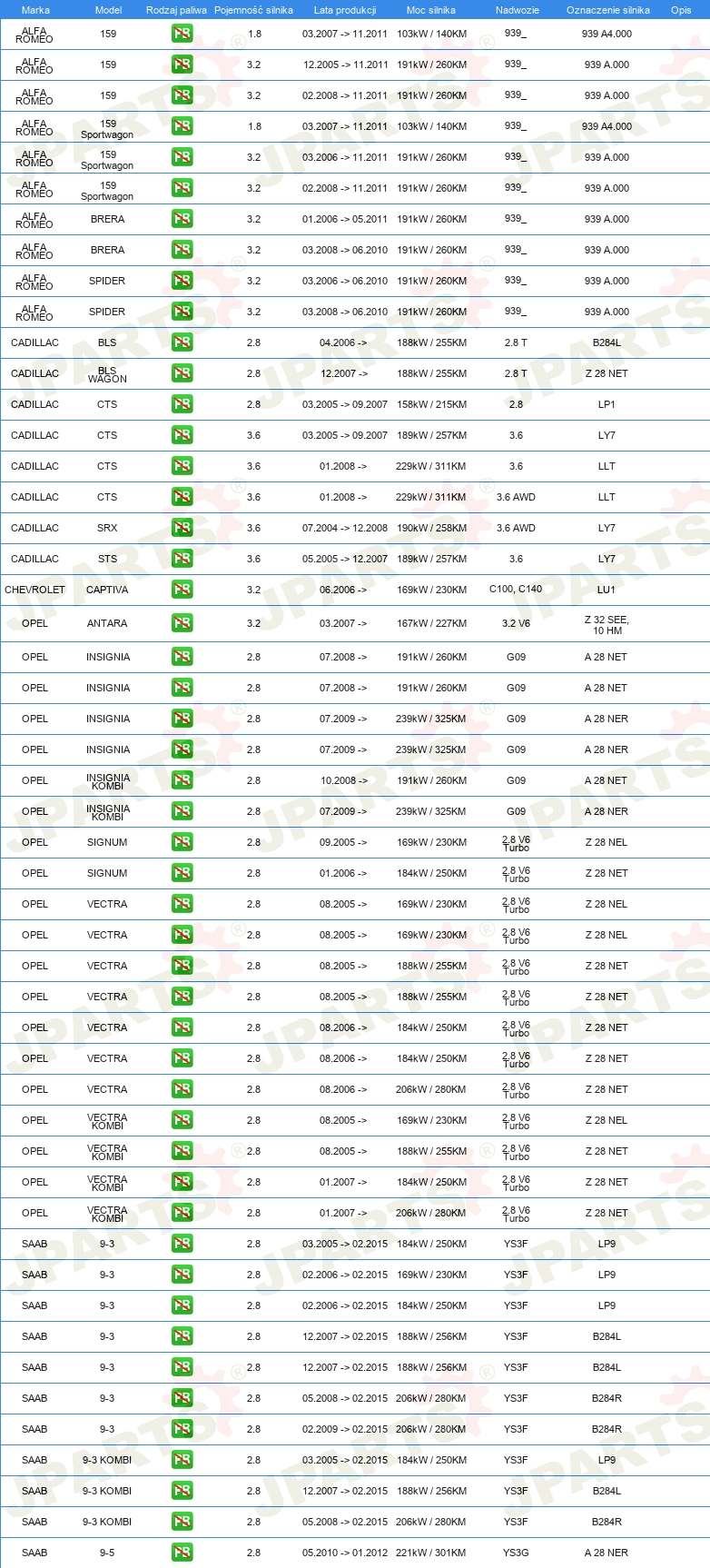710x1568 pixels.
Task: Click fuel icon for Vectra Kombi 188kW row
Action: click(x=182, y=1151)
